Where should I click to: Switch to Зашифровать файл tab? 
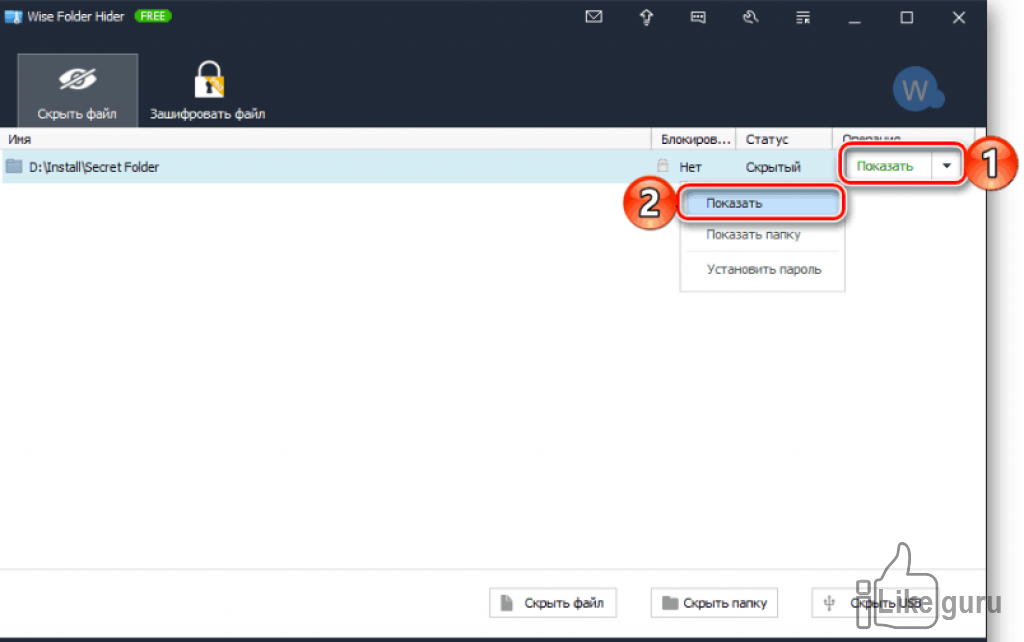pyautogui.click(x=208, y=90)
